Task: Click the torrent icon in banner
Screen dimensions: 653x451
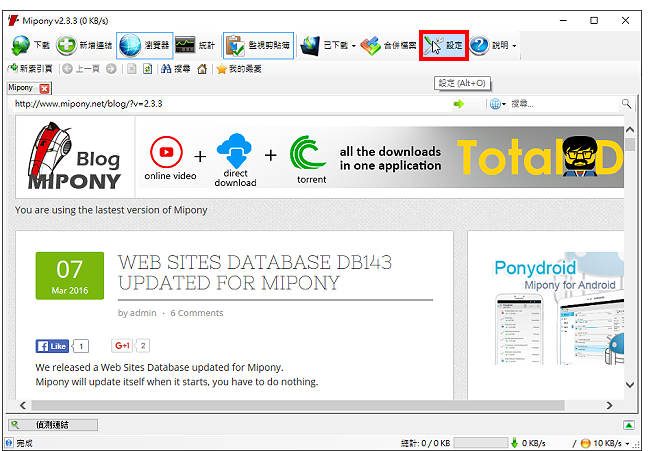Action: 307,152
